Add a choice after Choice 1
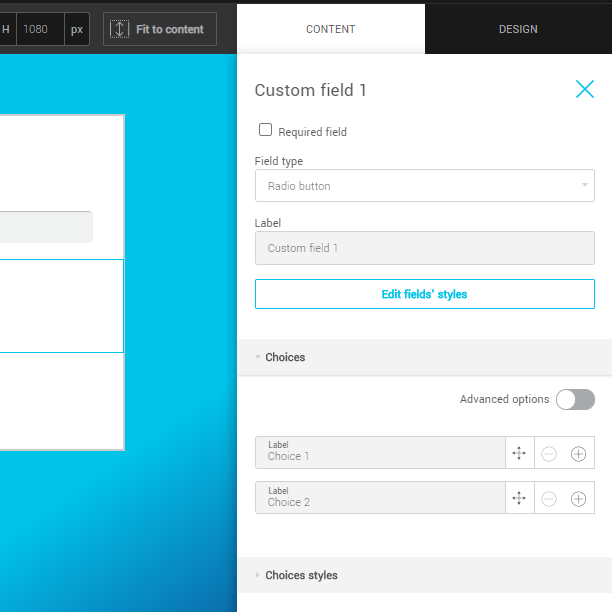The width and height of the screenshot is (612, 612). [x=578, y=453]
